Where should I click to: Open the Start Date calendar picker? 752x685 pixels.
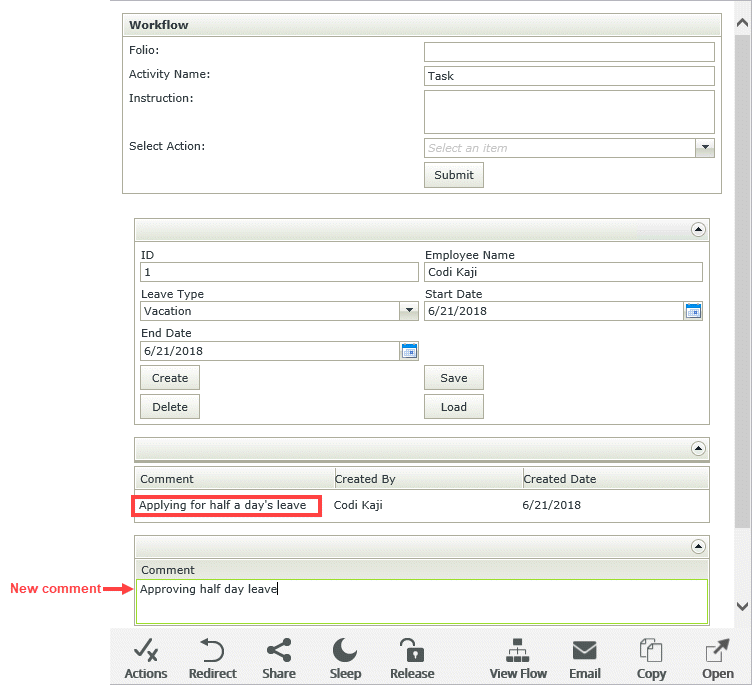click(x=693, y=311)
